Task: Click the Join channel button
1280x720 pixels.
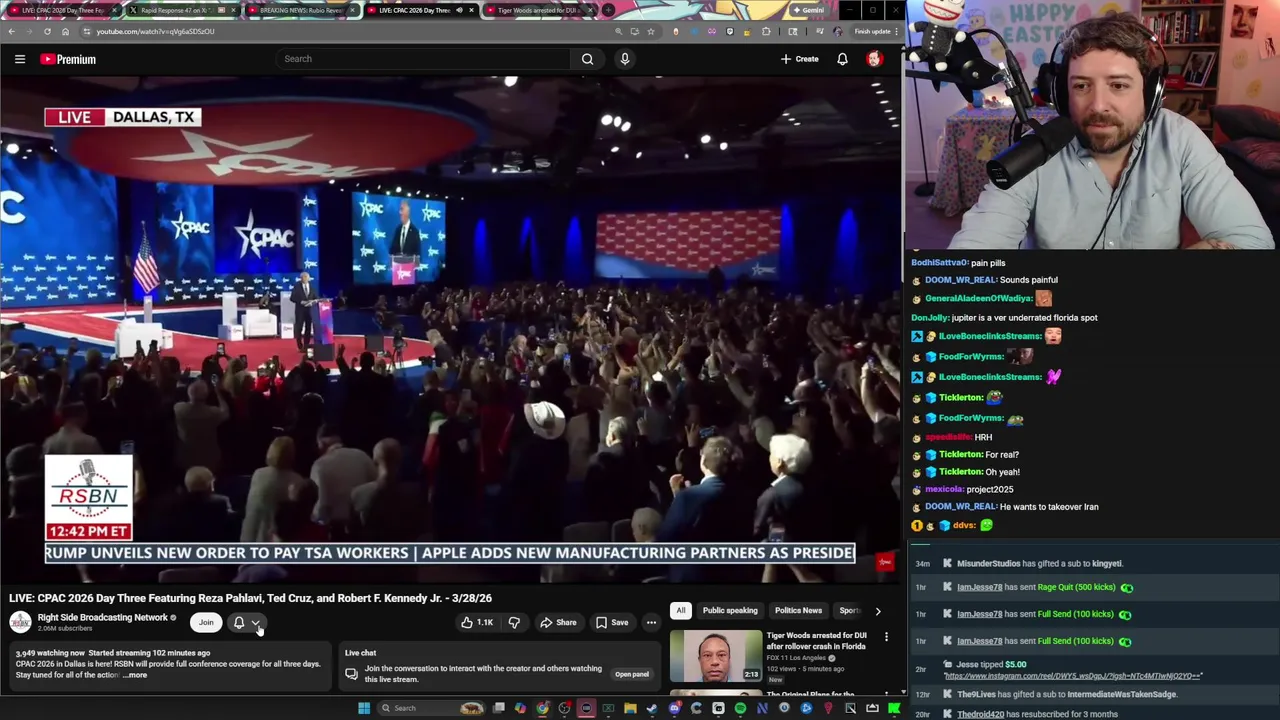Action: point(206,622)
